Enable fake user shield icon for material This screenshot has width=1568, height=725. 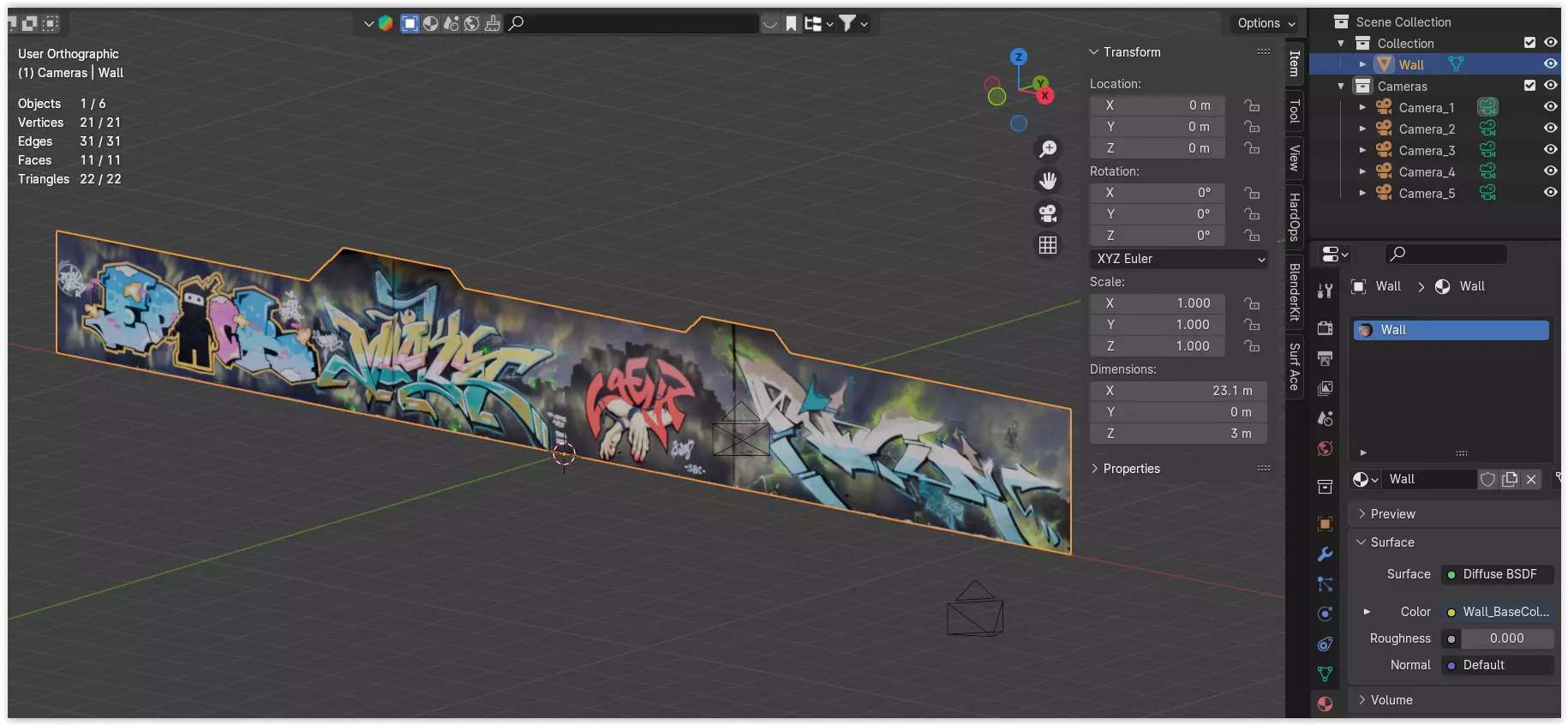coord(1487,479)
